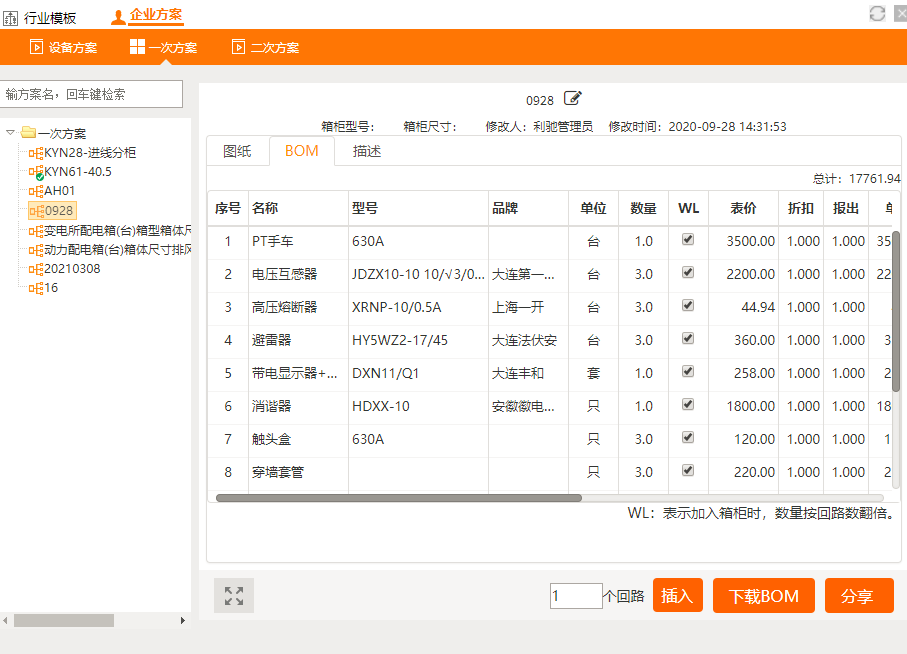Screen dimensions: 907x654
Task: Toggle WL checkbox for 穿墙套管 row
Action: (688, 470)
